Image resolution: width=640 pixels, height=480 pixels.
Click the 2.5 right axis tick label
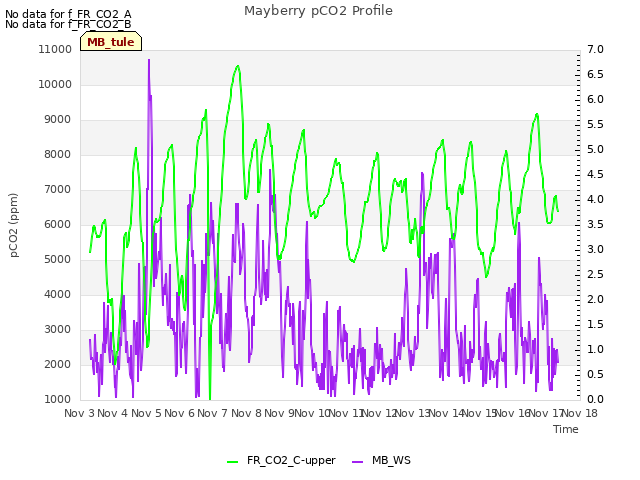[595, 275]
